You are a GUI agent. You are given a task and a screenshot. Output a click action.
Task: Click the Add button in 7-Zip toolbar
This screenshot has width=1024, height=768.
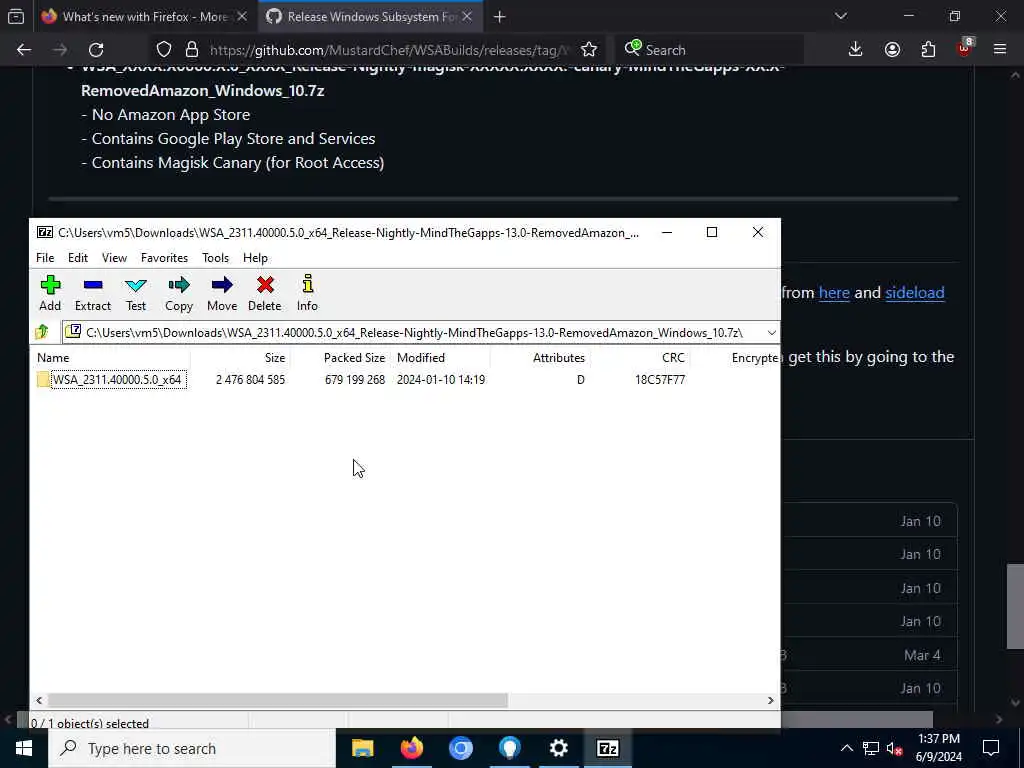click(50, 293)
